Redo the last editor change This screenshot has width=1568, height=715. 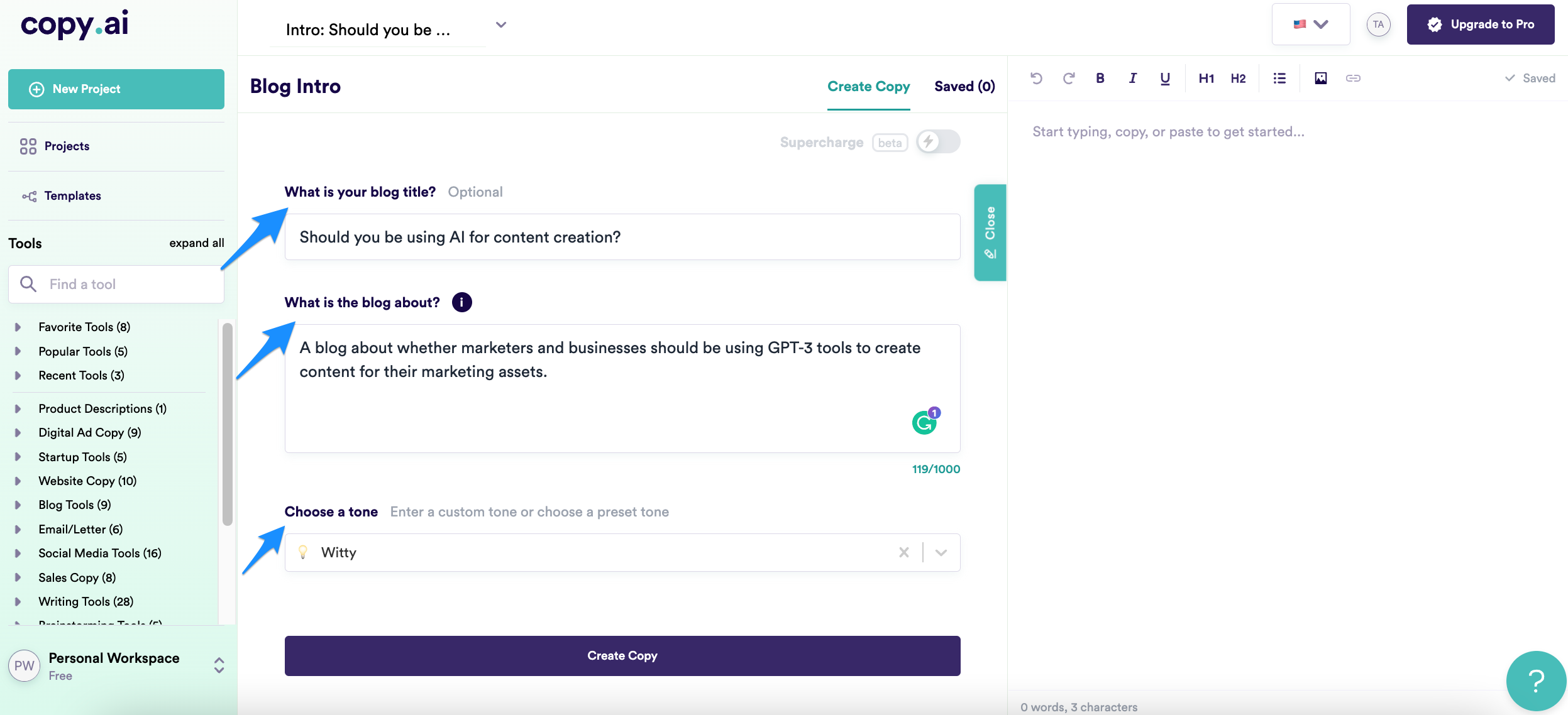[x=1068, y=78]
